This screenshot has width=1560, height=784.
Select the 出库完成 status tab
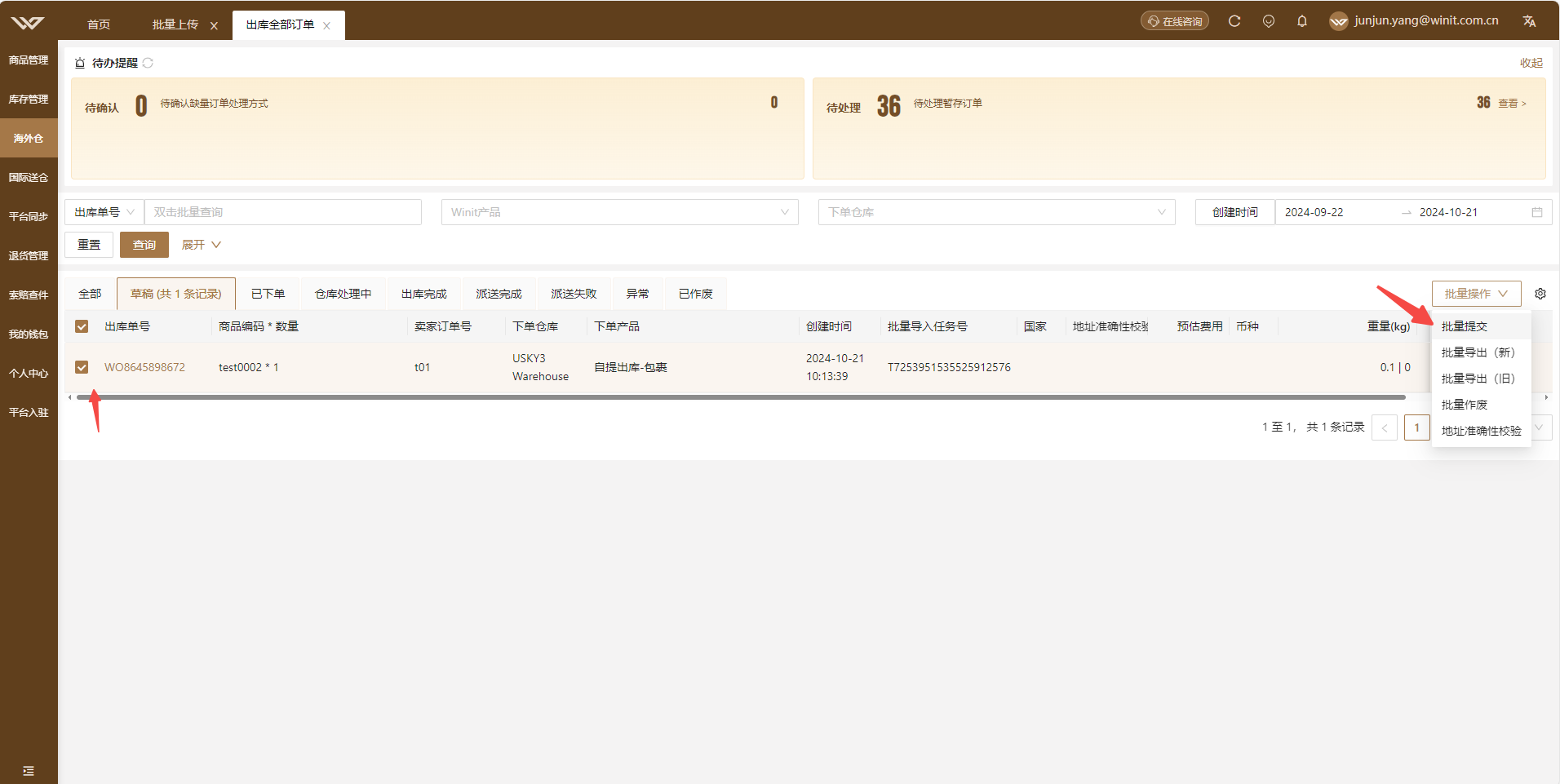(424, 294)
